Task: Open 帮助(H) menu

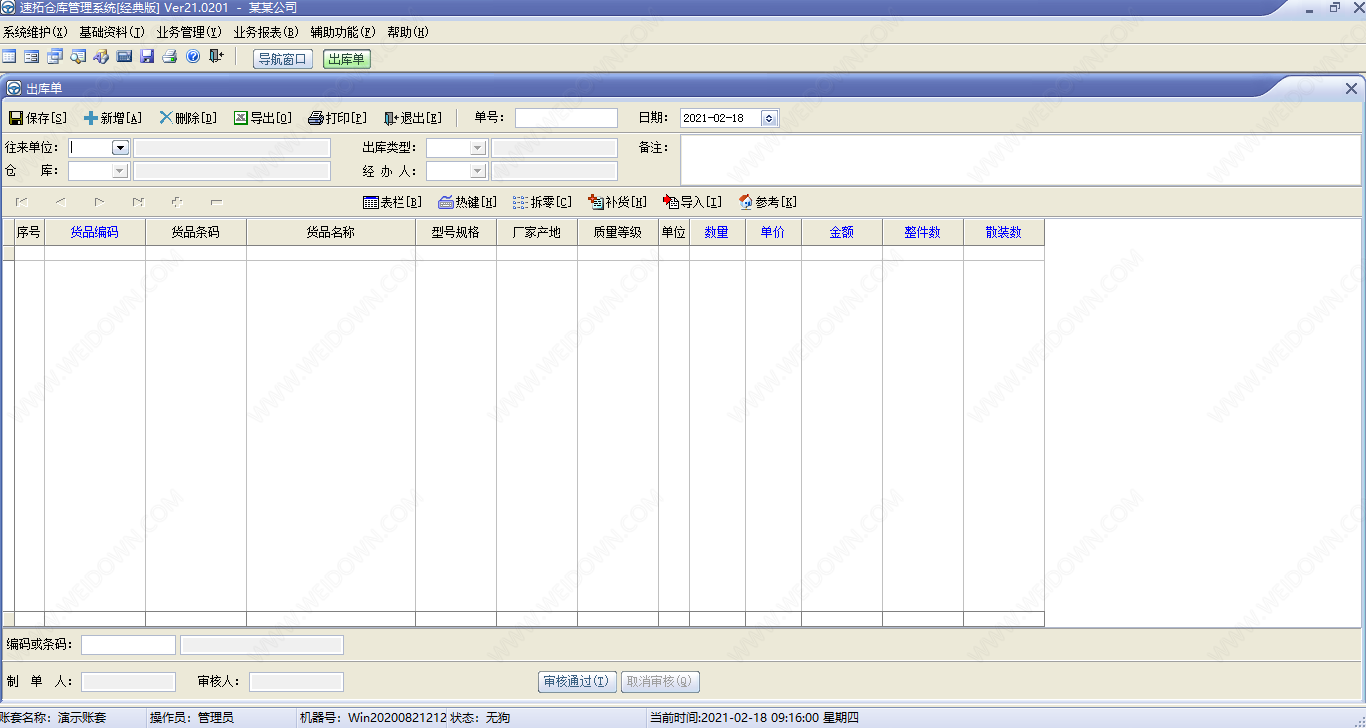Action: (x=408, y=32)
